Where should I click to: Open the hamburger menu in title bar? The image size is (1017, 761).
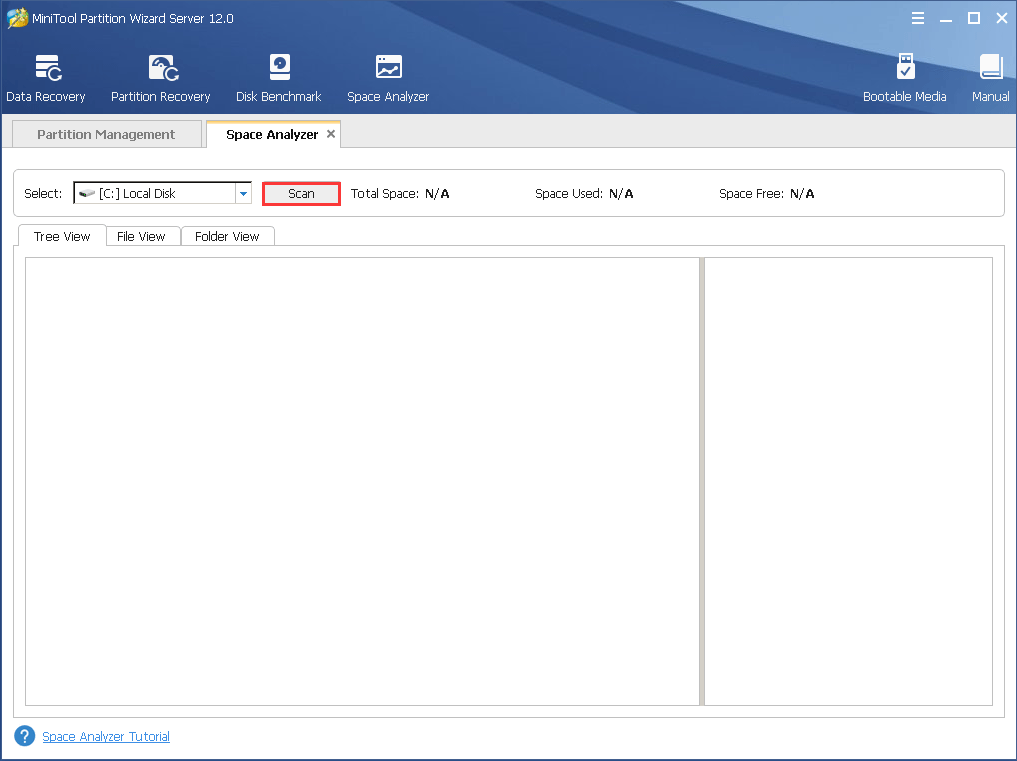click(x=918, y=18)
